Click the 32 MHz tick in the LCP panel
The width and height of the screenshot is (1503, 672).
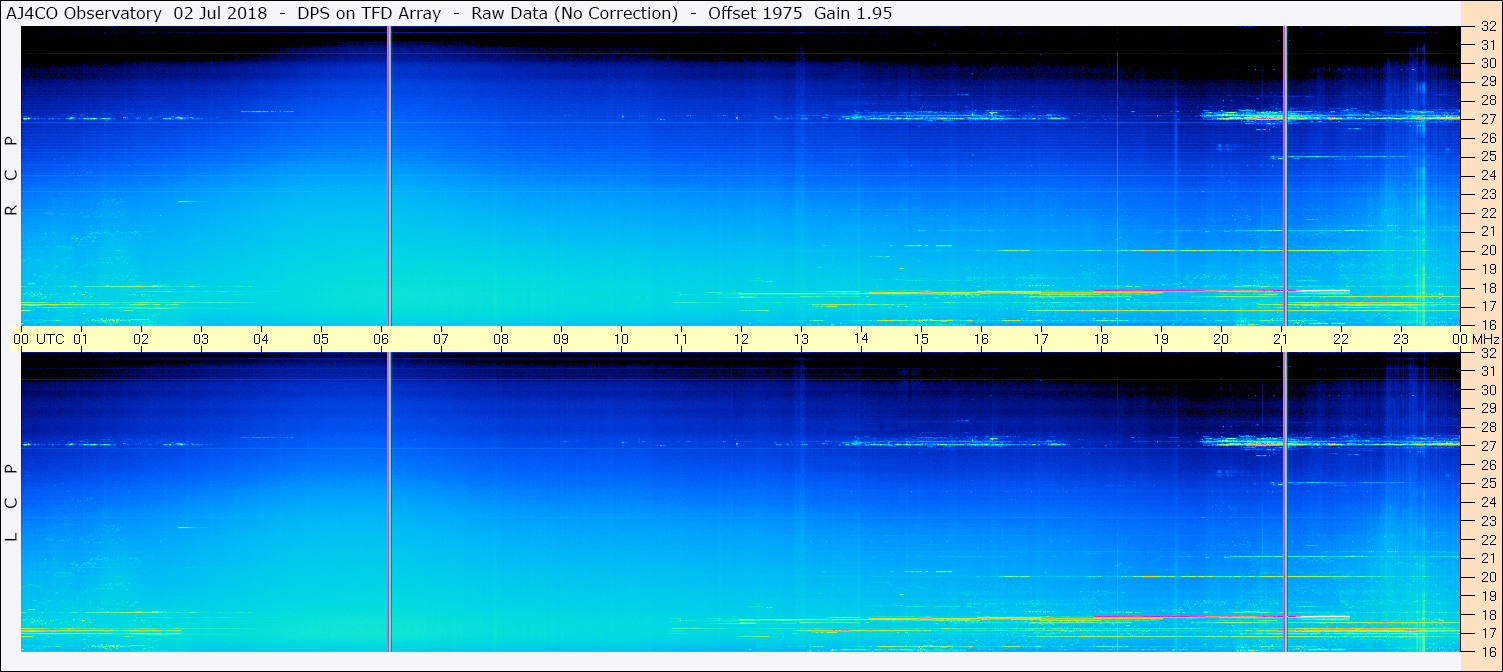coord(1488,353)
